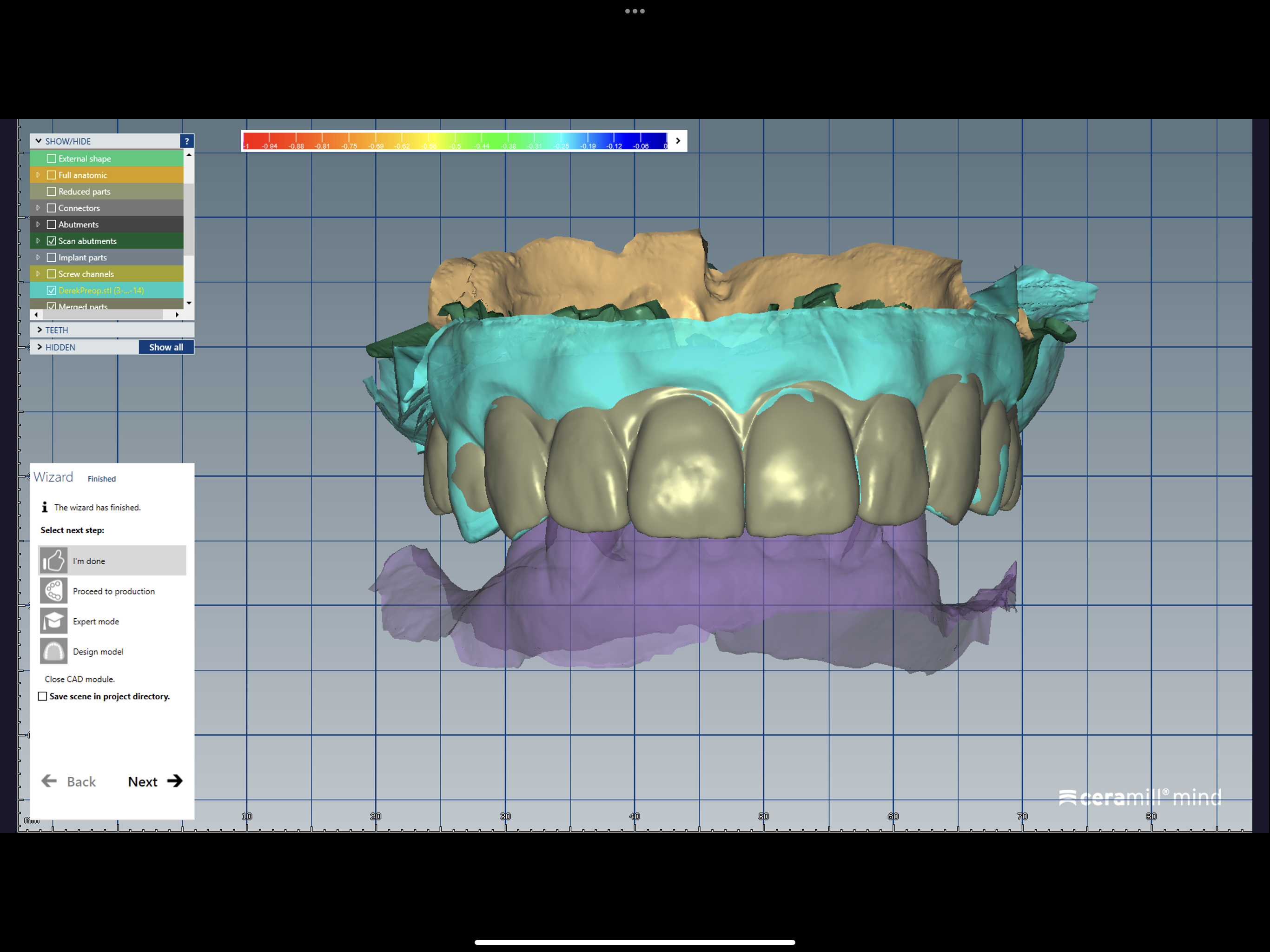Uncheck the Scan abutments checkbox
Viewport: 1270px width, 952px height.
[x=52, y=241]
